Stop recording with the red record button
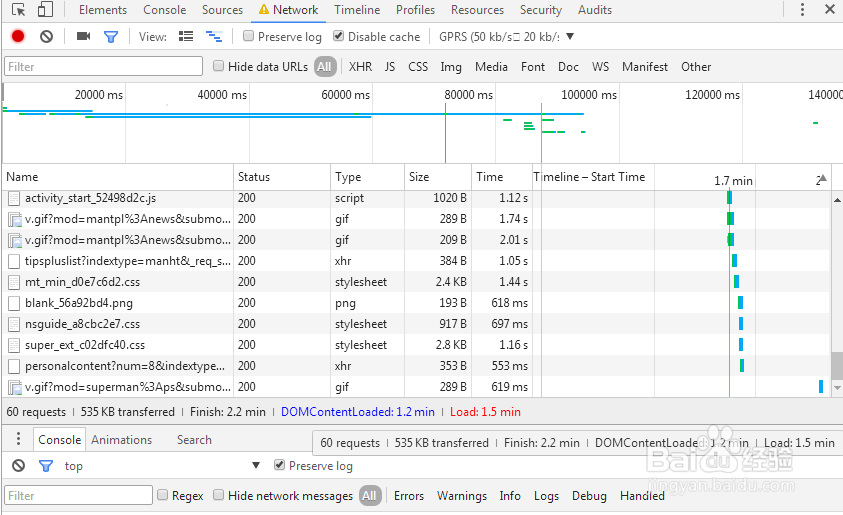The image size is (843, 515). pyautogui.click(x=18, y=36)
